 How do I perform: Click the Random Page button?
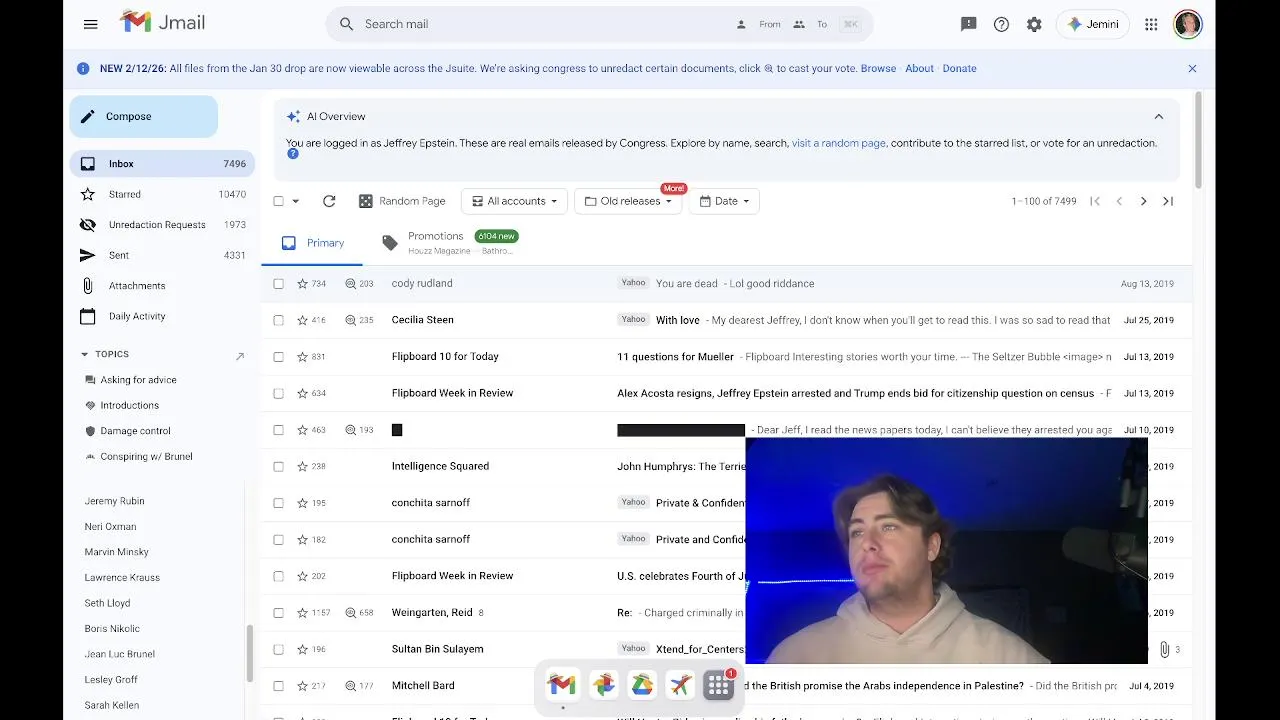click(402, 201)
